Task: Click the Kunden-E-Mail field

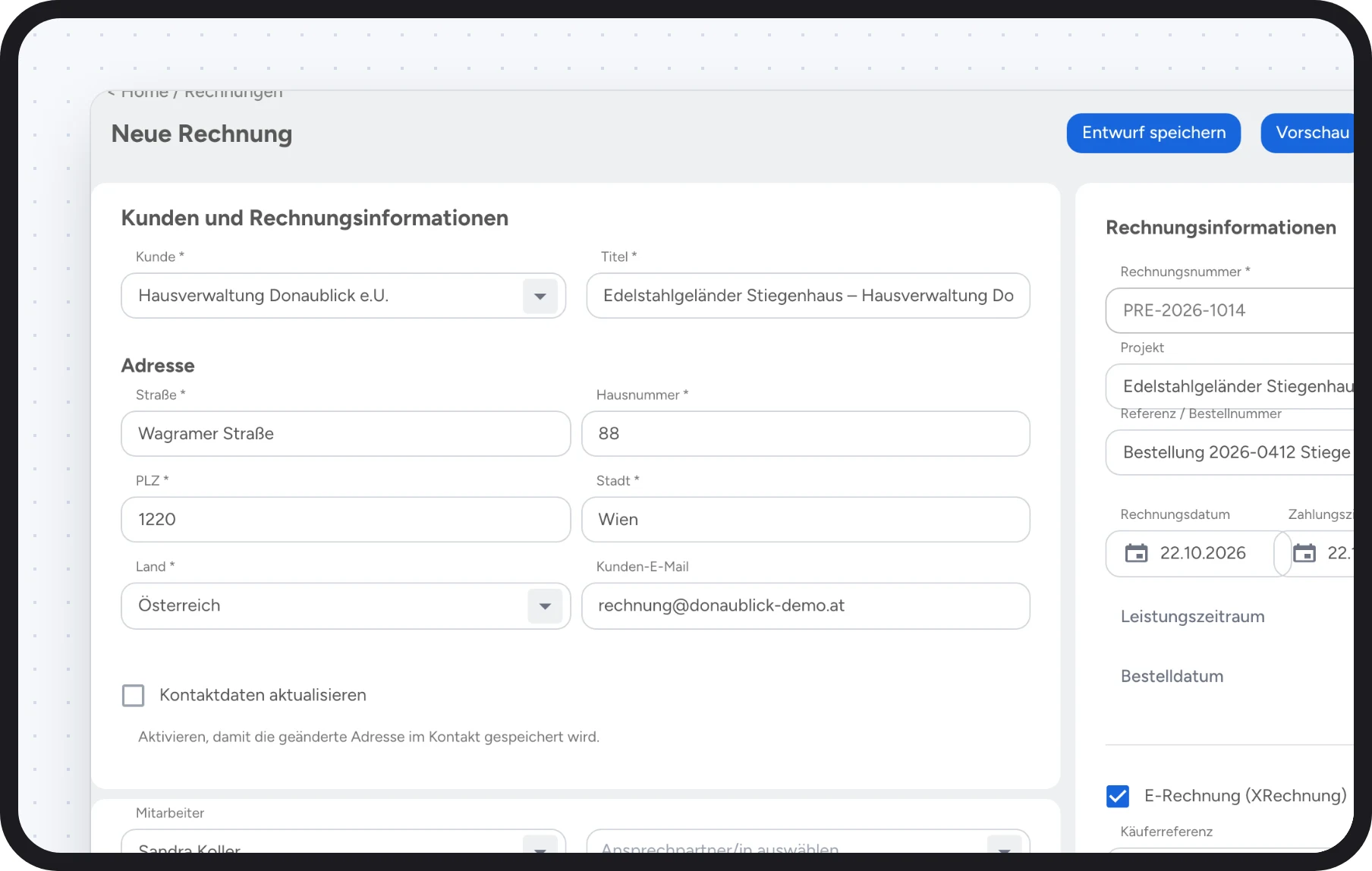Action: (806, 606)
